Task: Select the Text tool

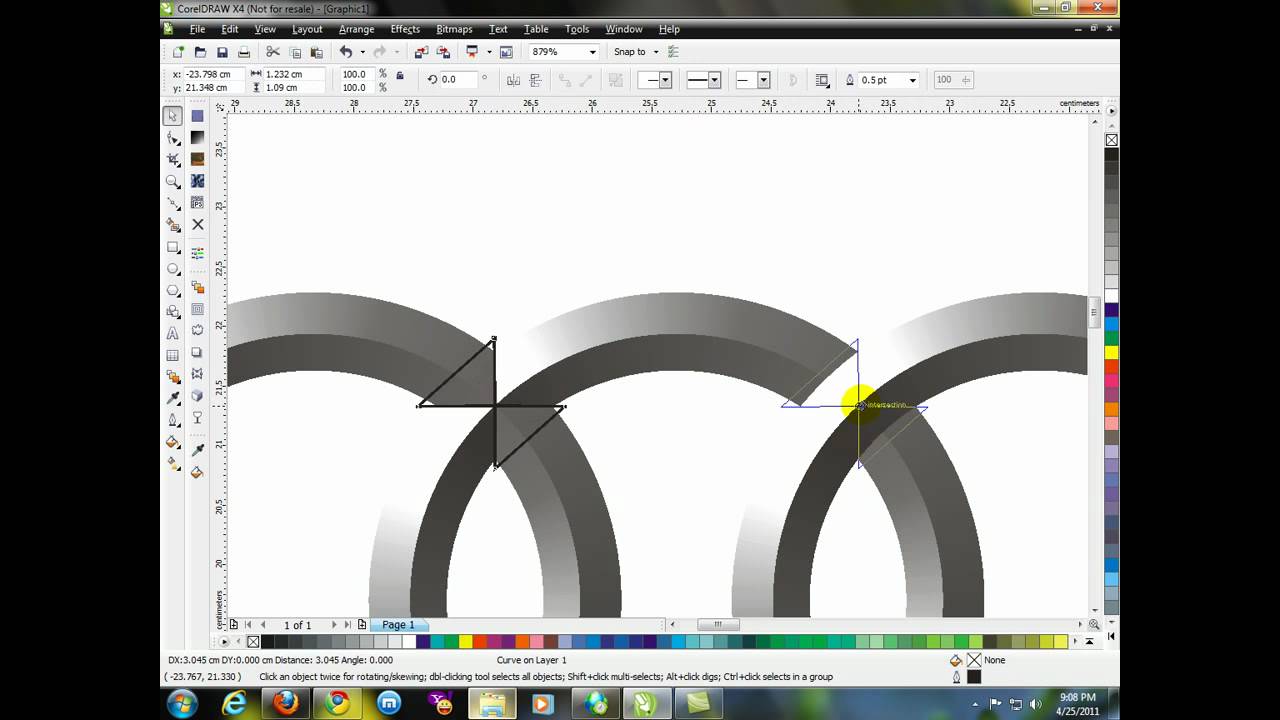Action: 173,334
